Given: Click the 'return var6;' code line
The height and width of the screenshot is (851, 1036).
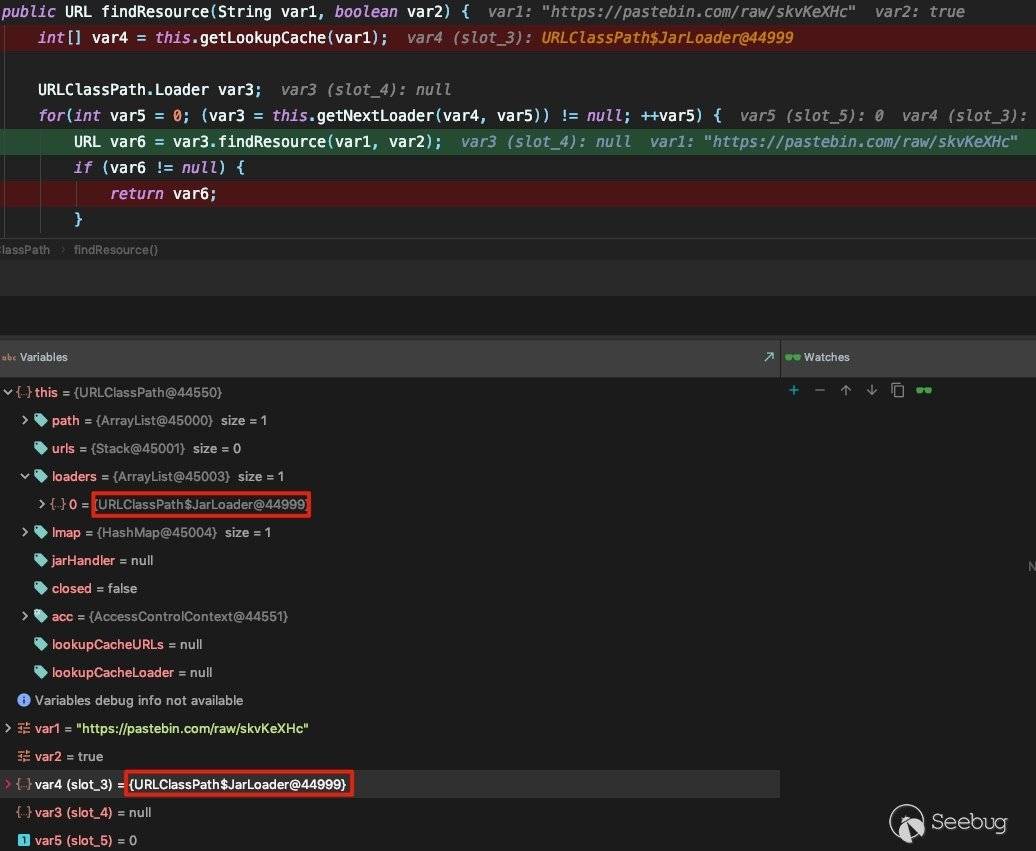Looking at the screenshot, I should tap(163, 194).
